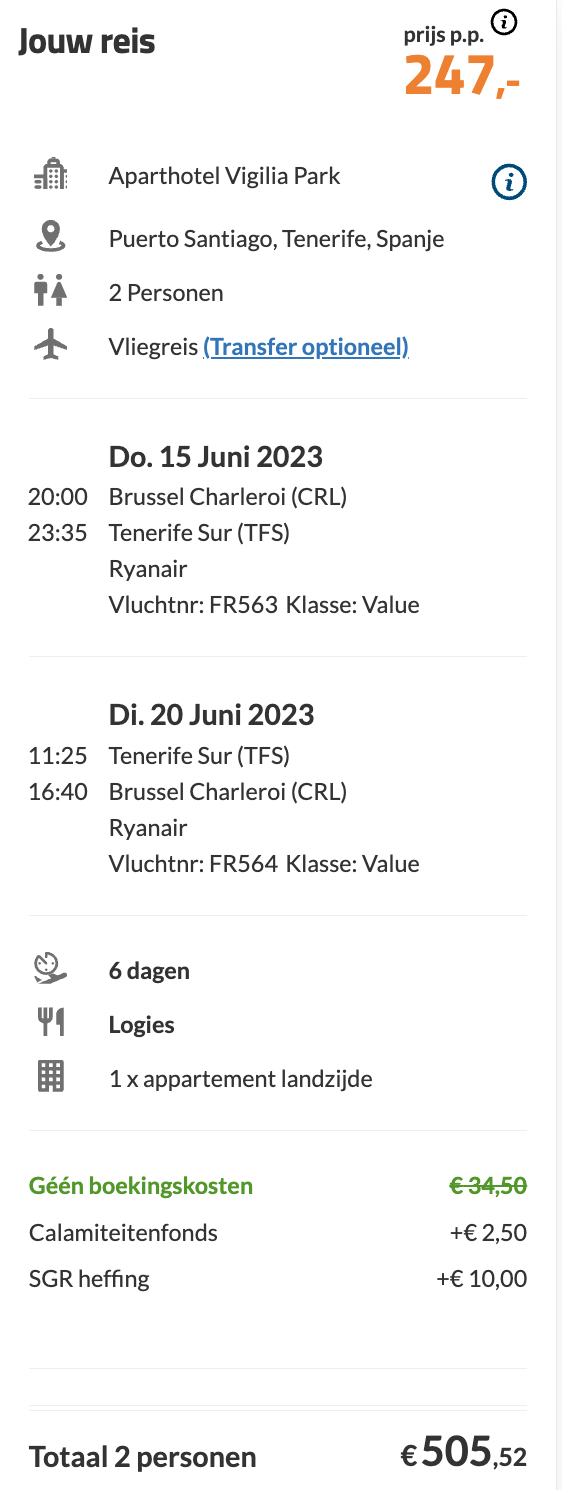Click the info icon next to prijs p.p.
This screenshot has height=1490, width=562.
click(x=506, y=22)
